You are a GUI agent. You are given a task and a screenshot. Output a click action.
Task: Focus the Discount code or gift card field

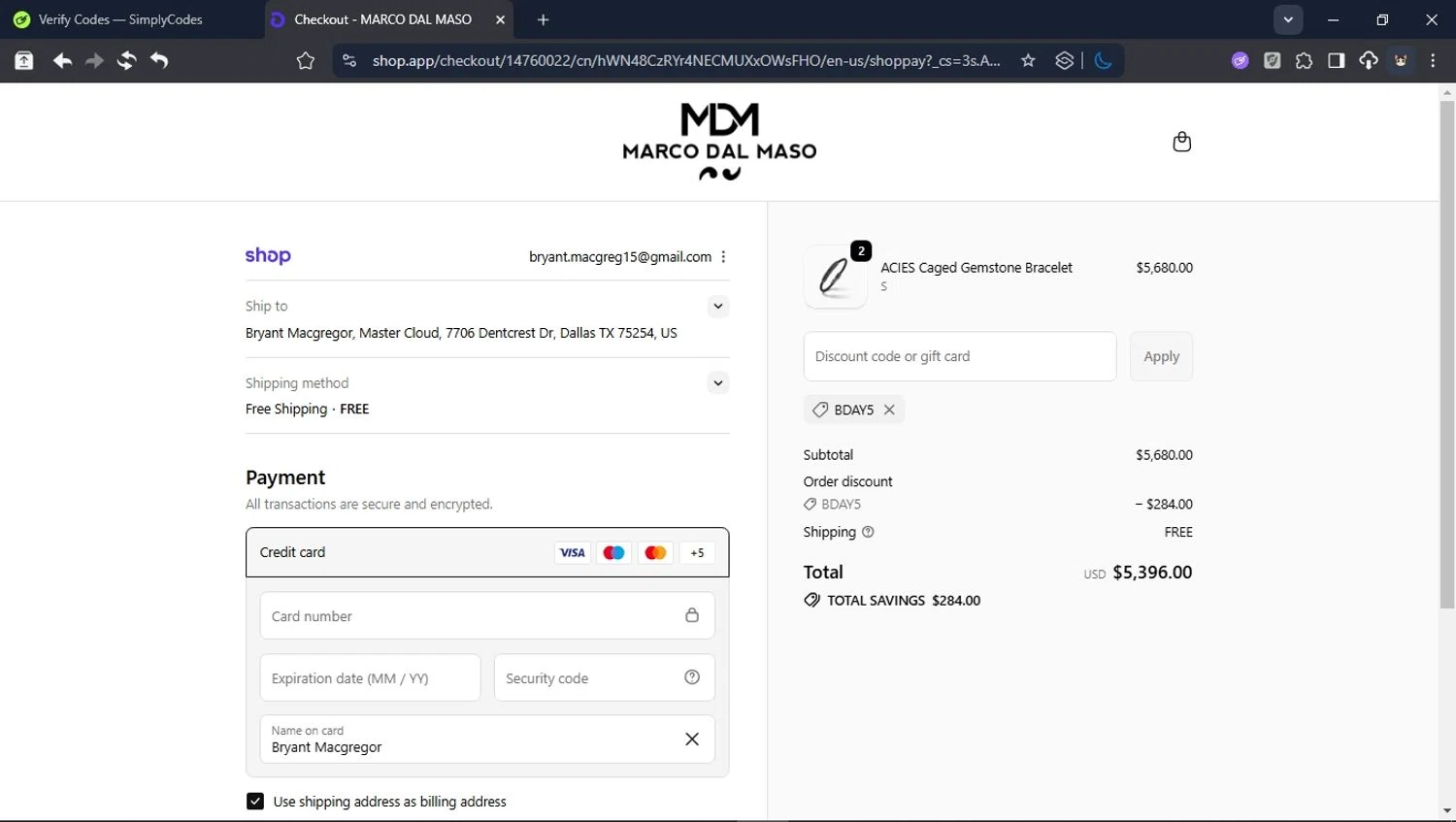[960, 356]
